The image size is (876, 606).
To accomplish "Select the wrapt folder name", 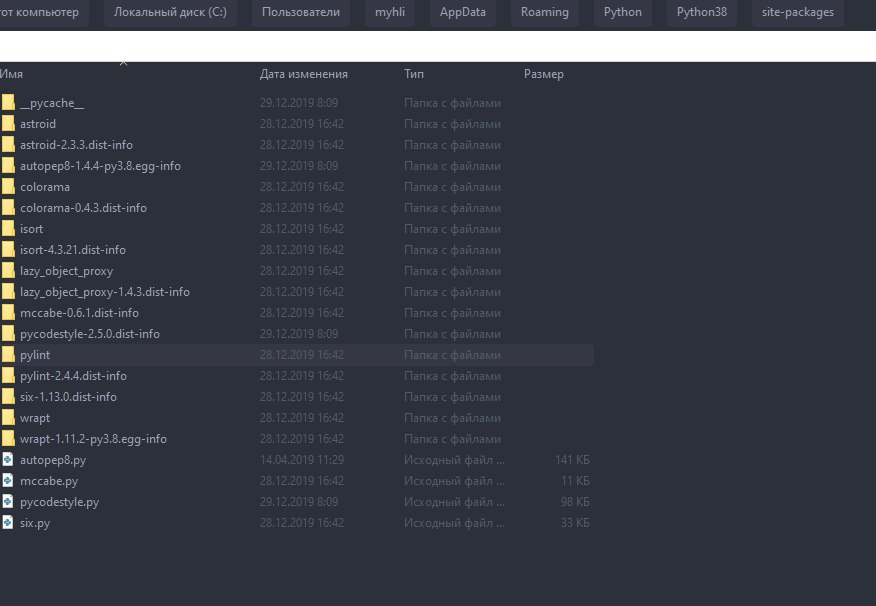I will click(35, 418).
